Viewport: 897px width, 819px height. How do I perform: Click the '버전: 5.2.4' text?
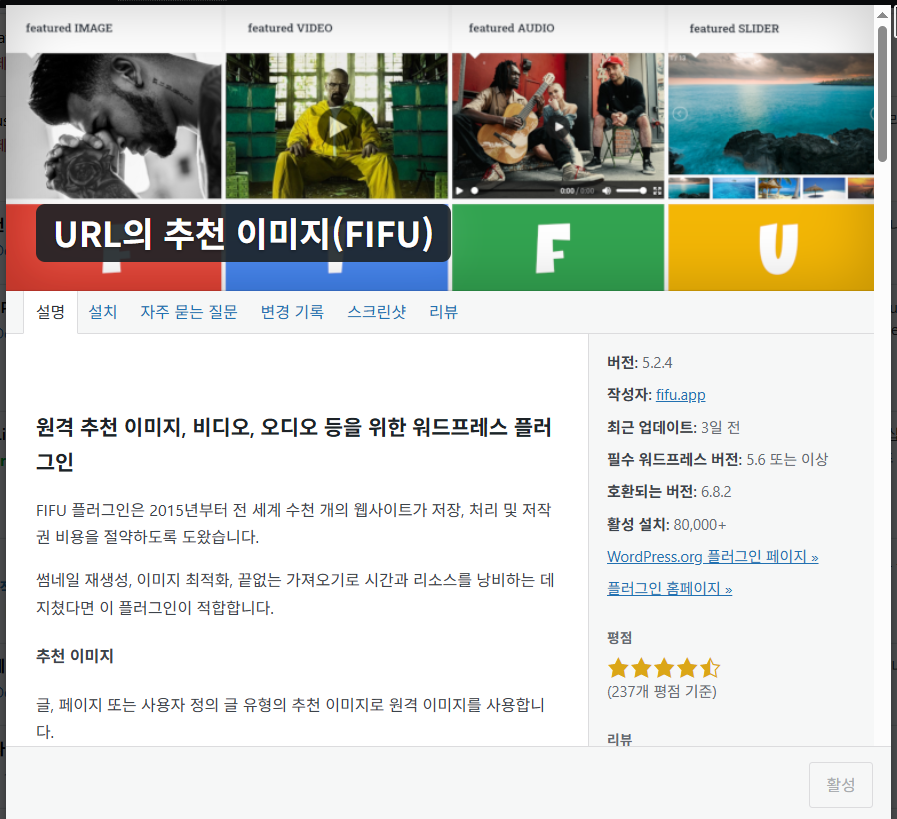click(x=640, y=363)
